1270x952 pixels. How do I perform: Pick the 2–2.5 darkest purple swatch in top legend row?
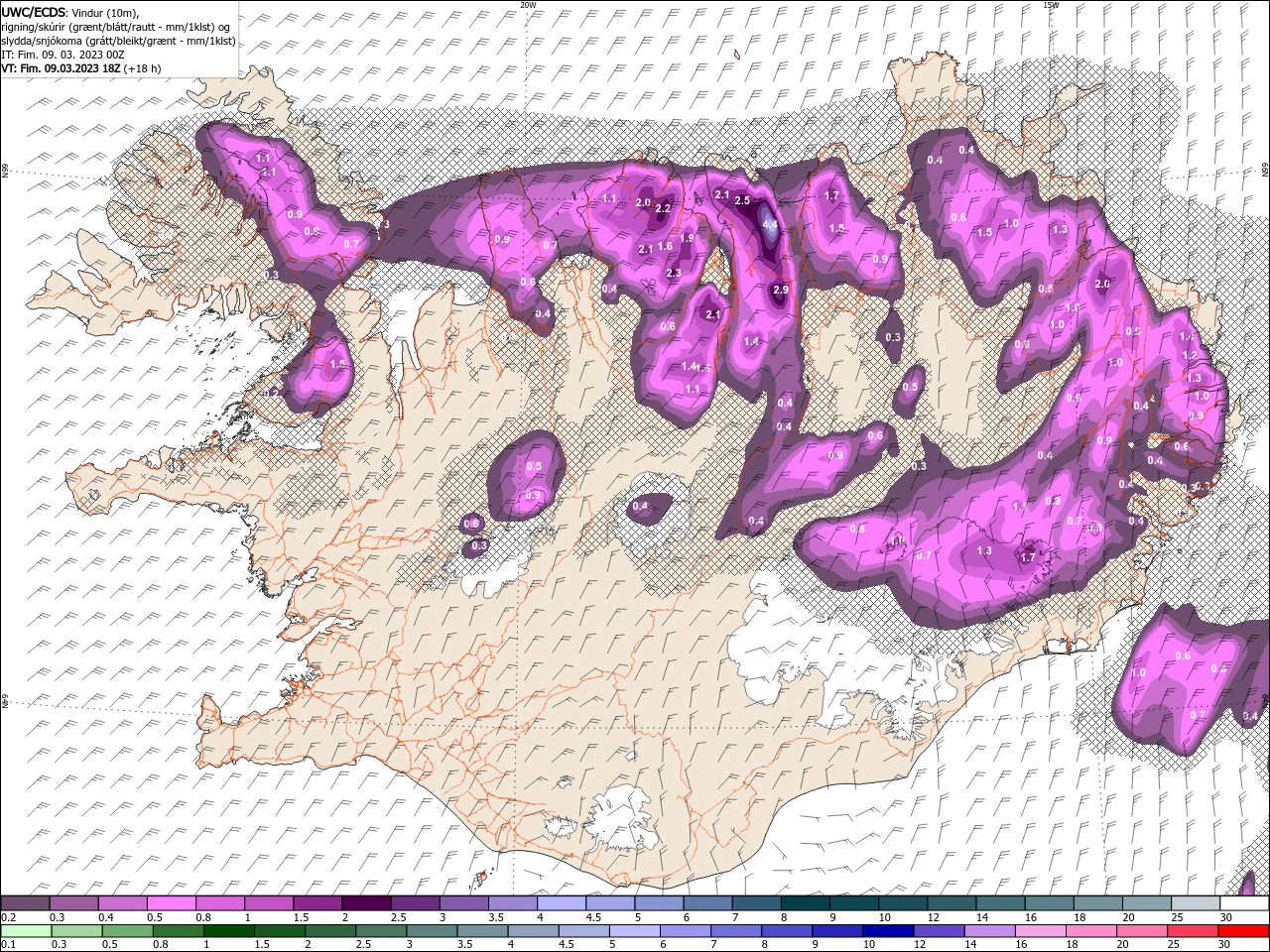pos(366,903)
